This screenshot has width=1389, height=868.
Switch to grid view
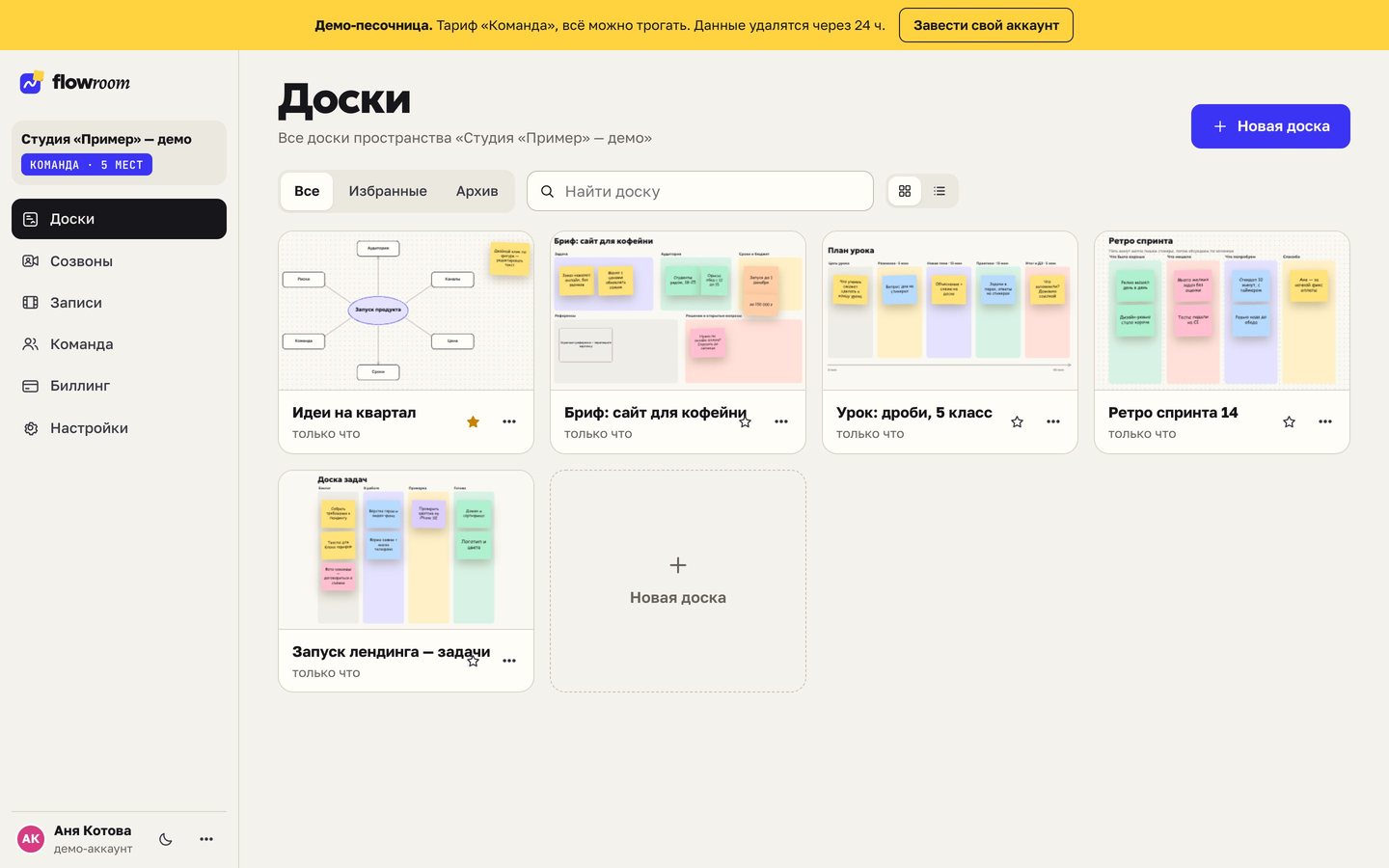(905, 191)
